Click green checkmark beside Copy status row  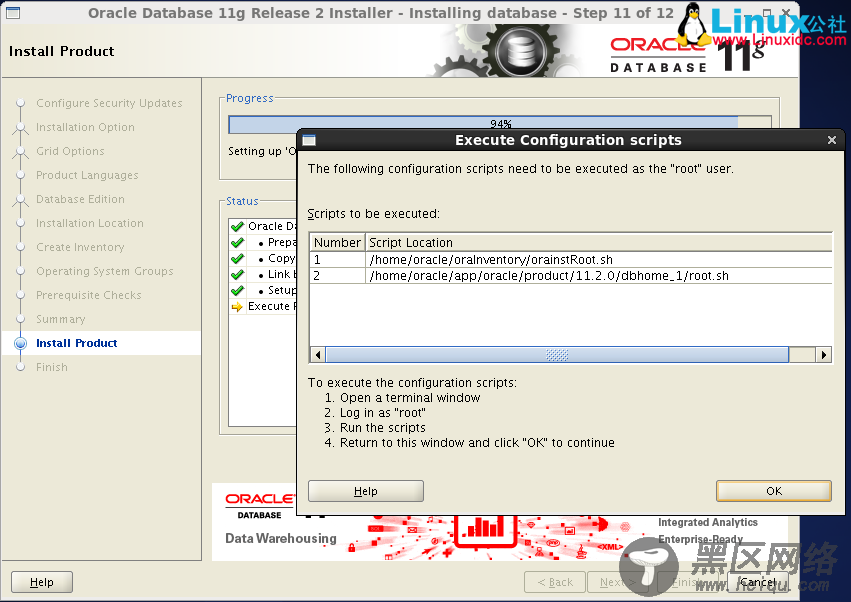237,258
